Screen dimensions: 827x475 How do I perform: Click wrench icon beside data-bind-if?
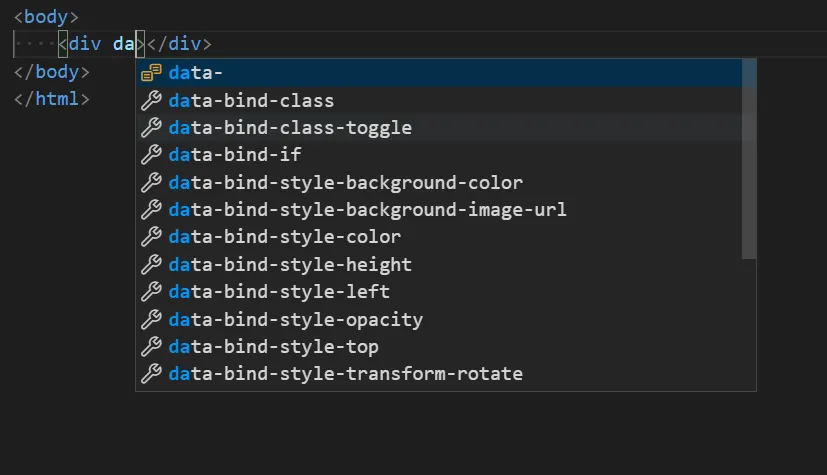tap(151, 155)
